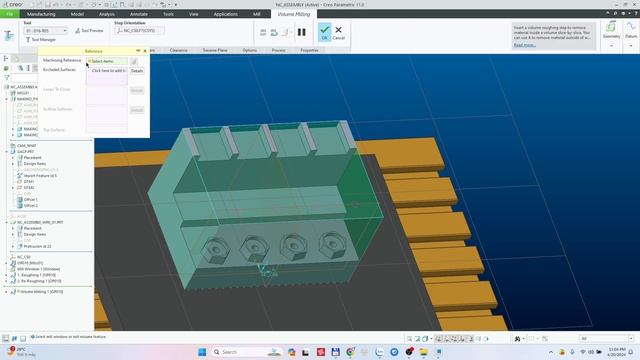Open the Read more link
Viewport: 640px width, 360px height.
(524, 45)
